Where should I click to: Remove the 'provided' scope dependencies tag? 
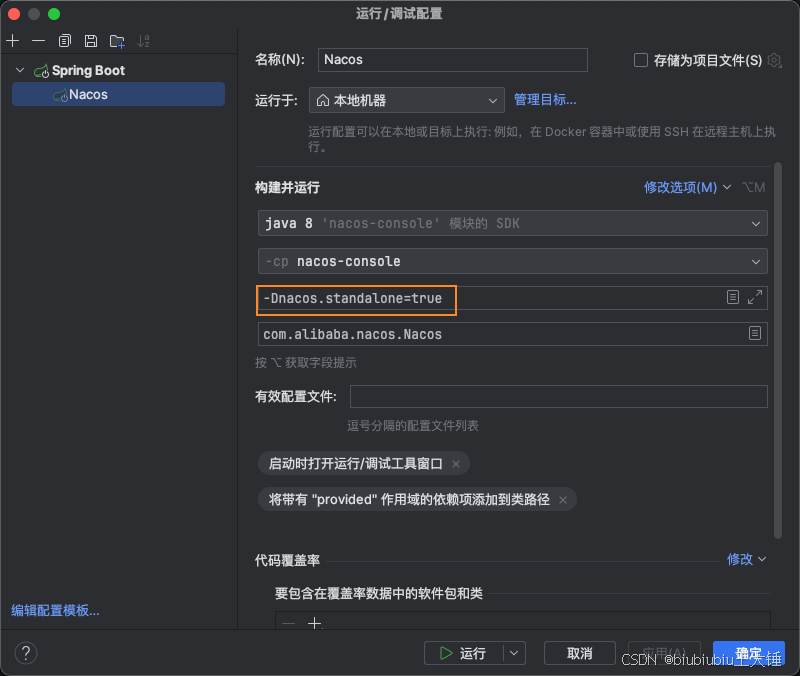click(x=563, y=500)
